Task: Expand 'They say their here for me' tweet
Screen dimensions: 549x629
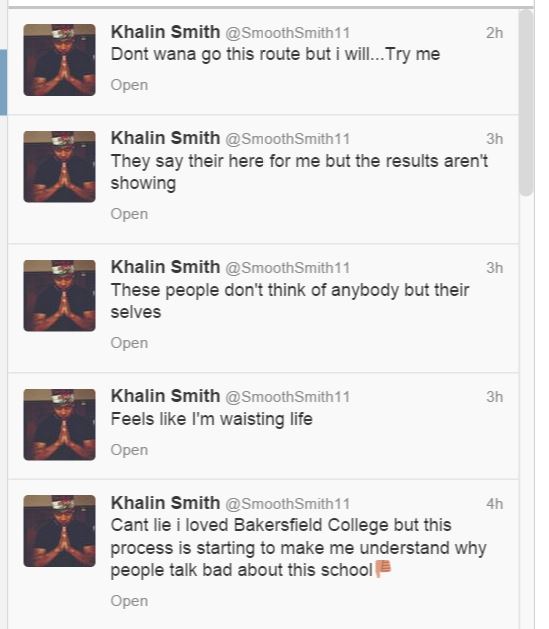Action: (x=129, y=214)
